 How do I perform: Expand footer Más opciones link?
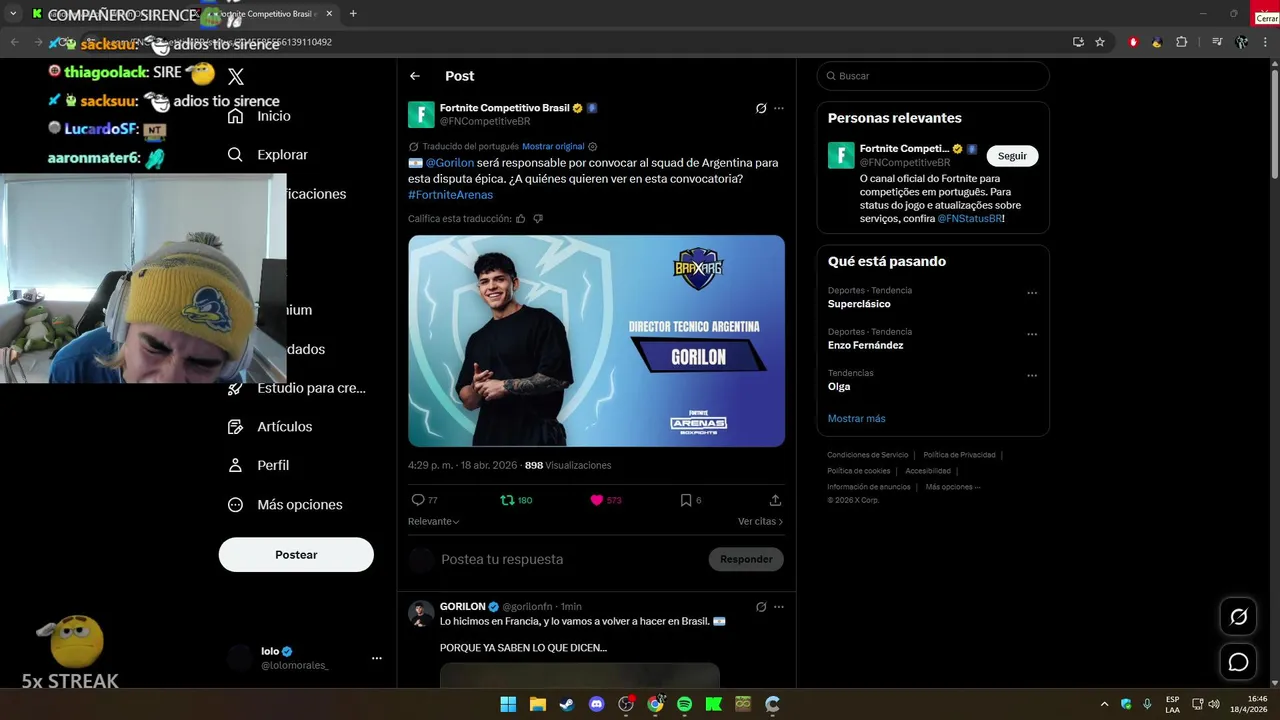tap(953, 487)
